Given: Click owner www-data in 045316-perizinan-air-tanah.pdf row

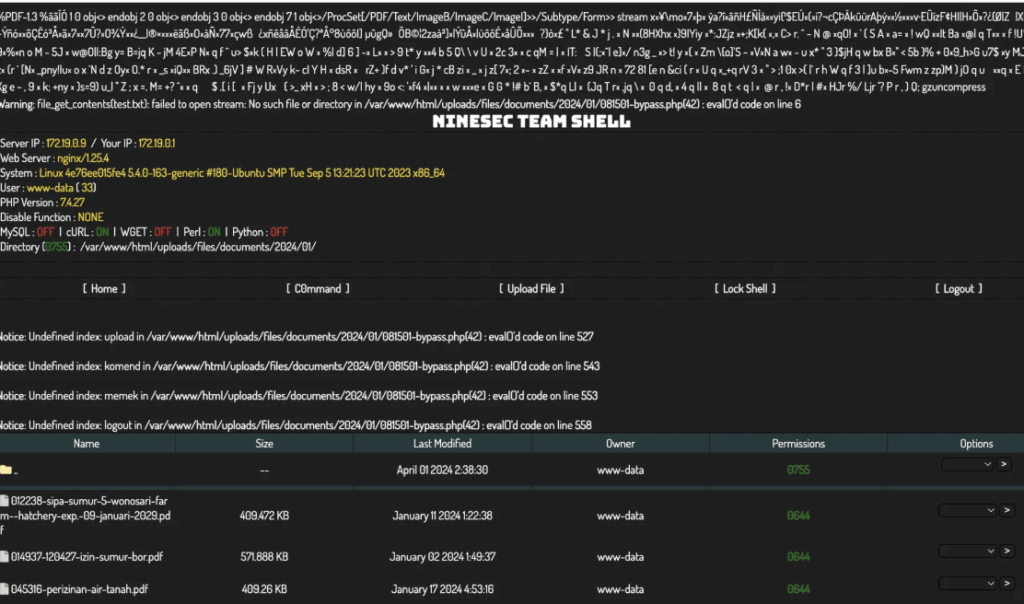Looking at the screenshot, I should (620, 589).
